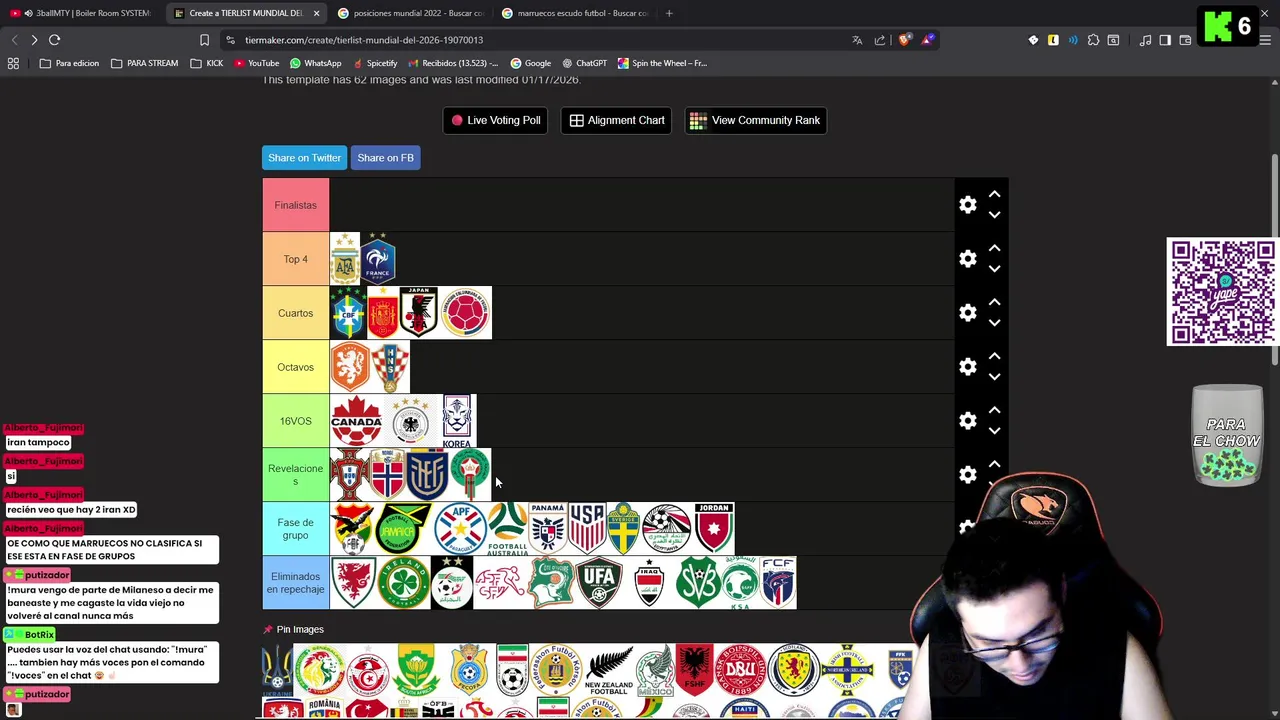Open the browser main menu hamburger
Image resolution: width=1280 pixels, height=720 pixels.
[1265, 40]
